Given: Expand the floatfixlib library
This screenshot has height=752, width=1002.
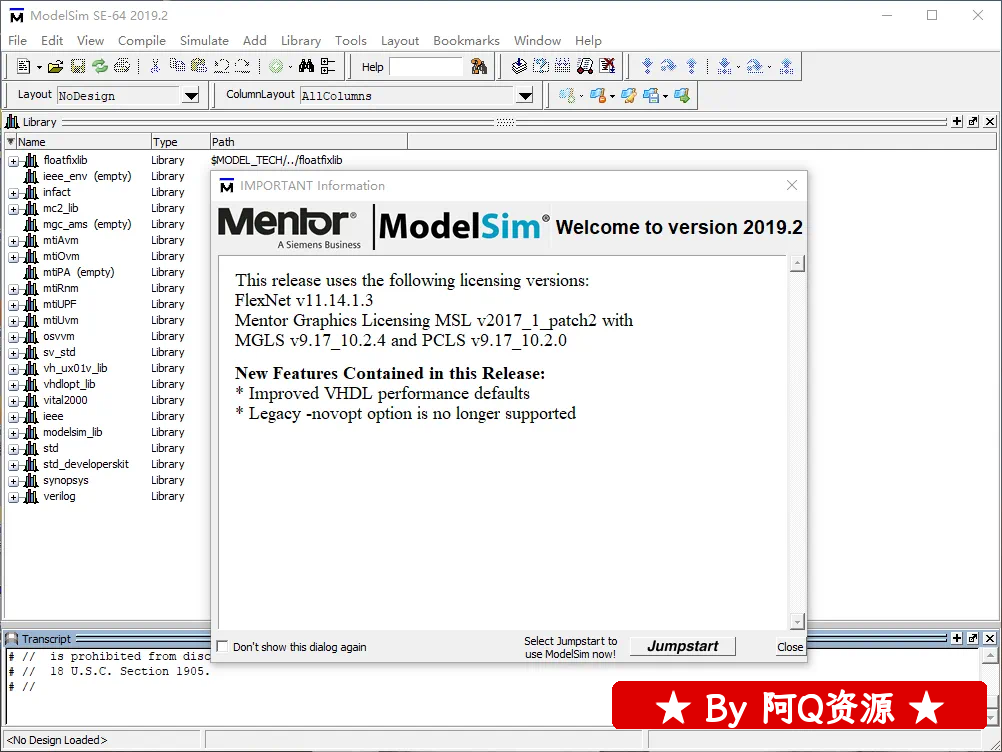Looking at the screenshot, I should coord(13,161).
